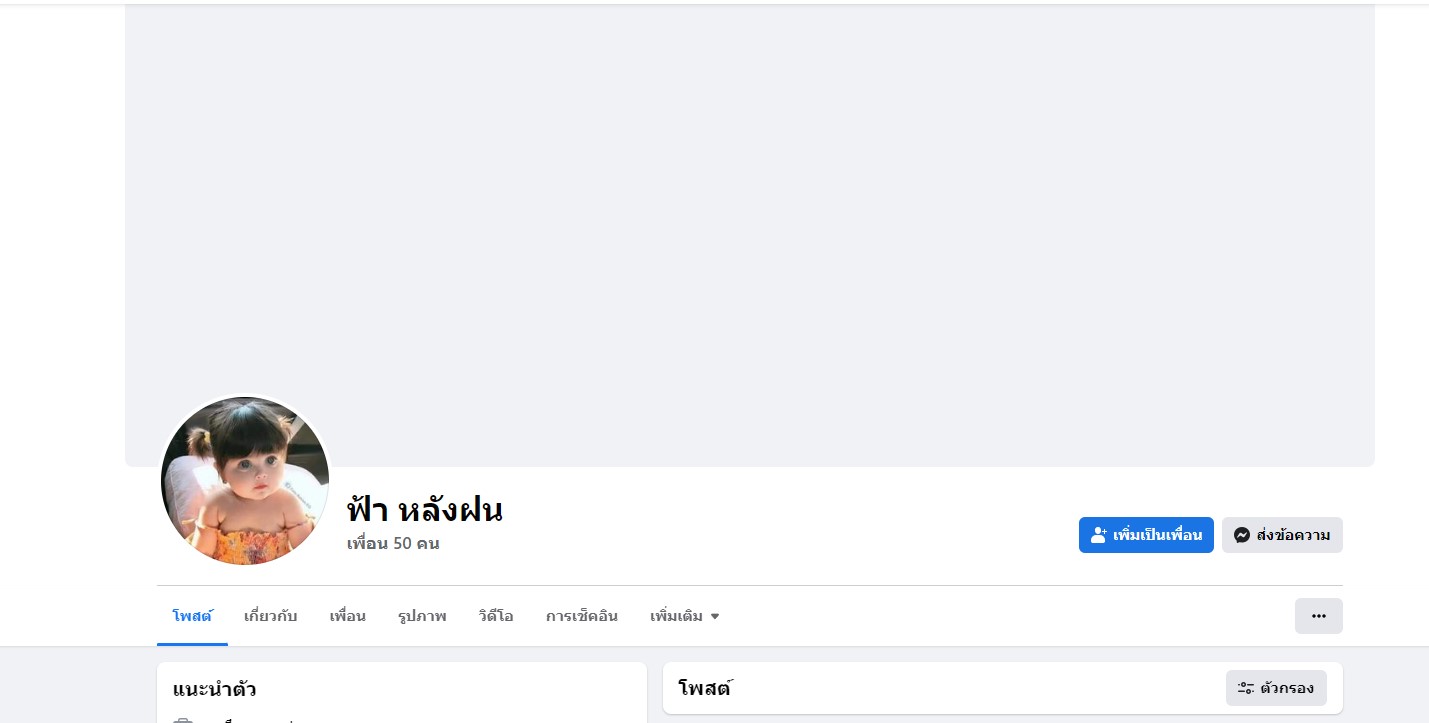The image size is (1429, 723).
Task: Click the แนะนำตัว section heading
Action: click(215, 689)
